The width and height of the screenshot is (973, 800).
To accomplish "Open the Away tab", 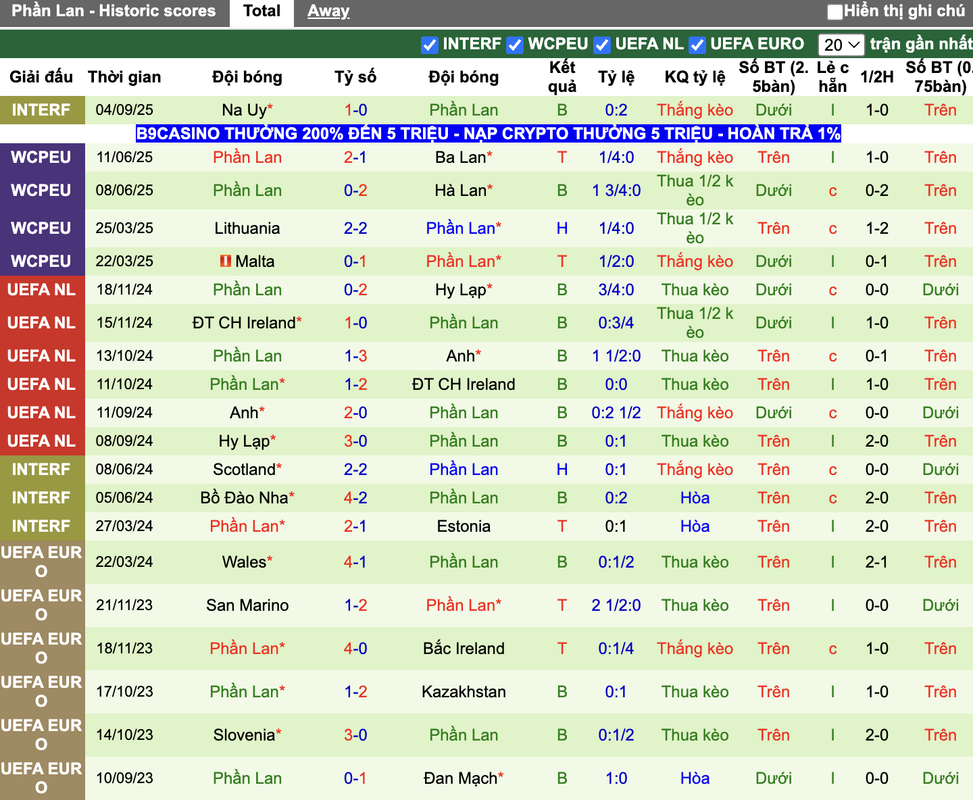I will (328, 11).
